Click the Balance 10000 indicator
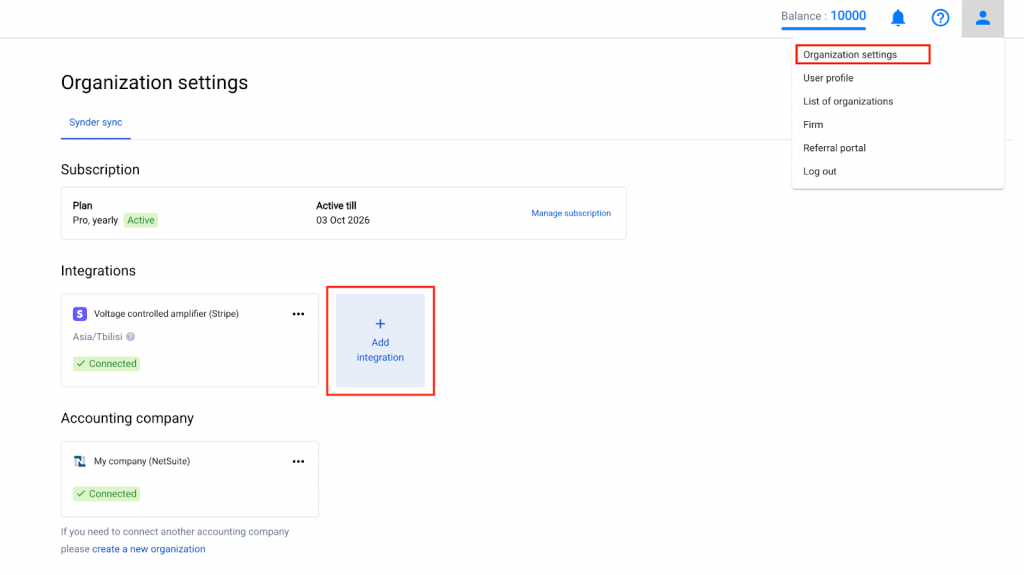Screen dimensions: 1024x575 823,16
